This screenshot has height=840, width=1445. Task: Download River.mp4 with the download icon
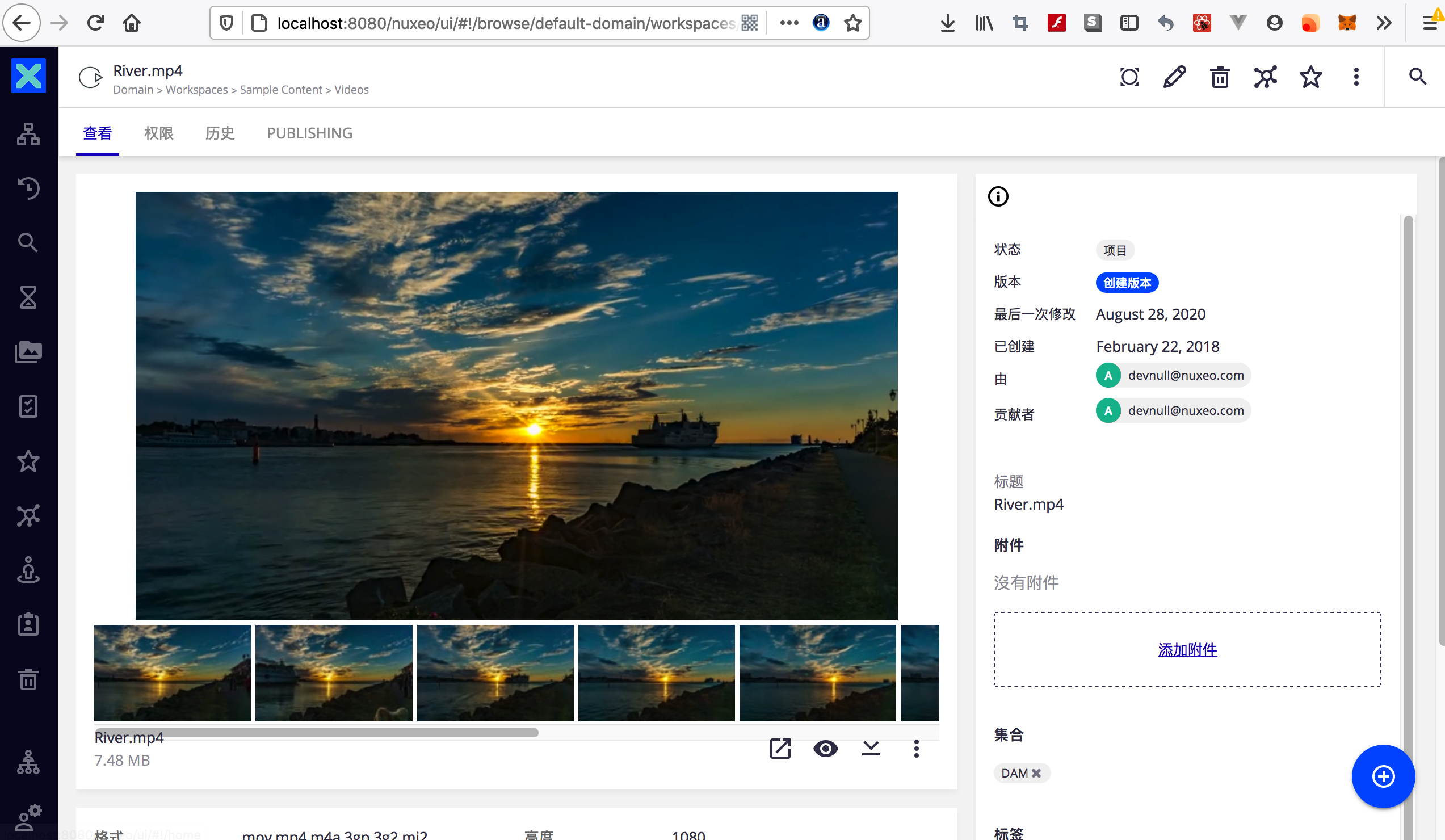(x=871, y=748)
